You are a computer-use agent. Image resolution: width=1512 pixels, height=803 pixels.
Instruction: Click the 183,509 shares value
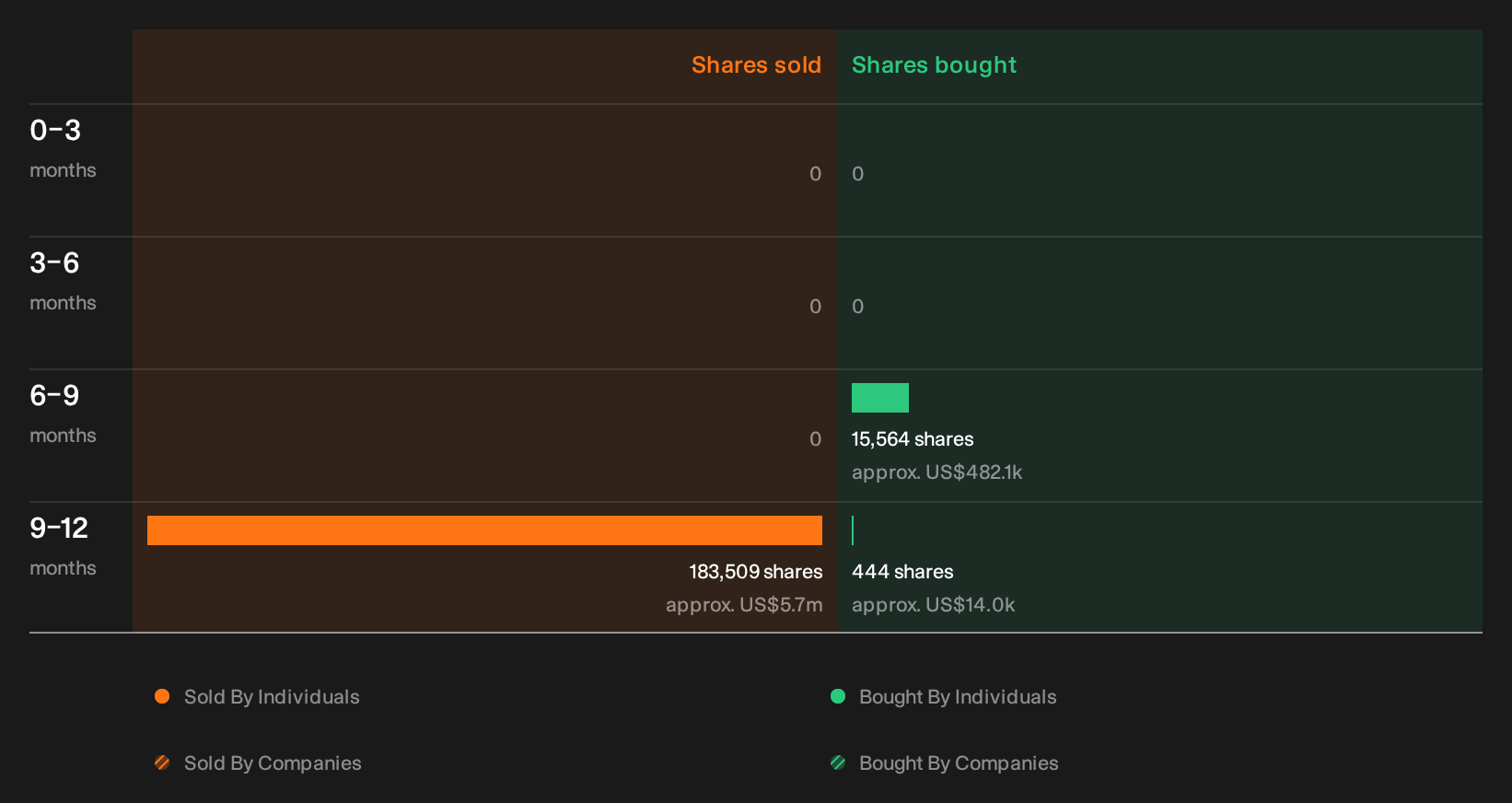756,572
